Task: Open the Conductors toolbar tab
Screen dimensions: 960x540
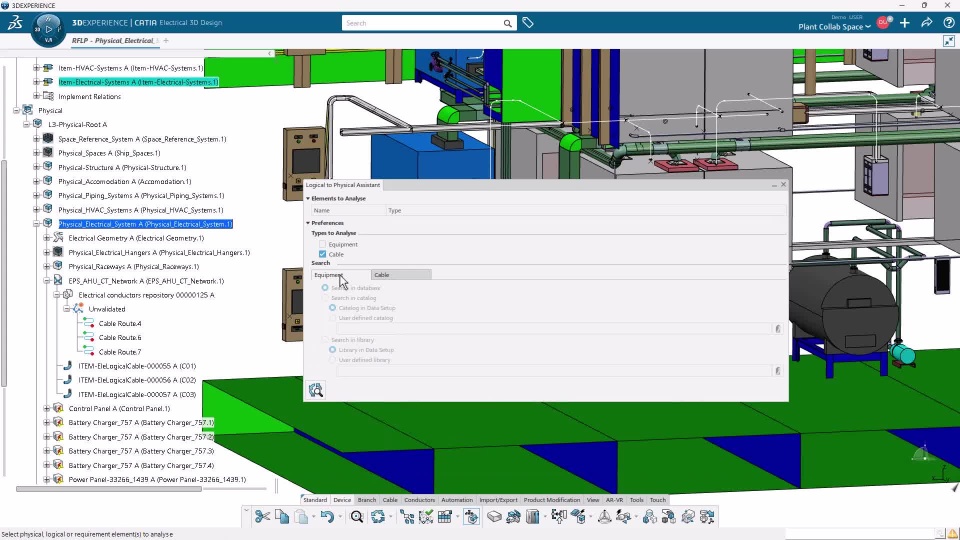Action: click(419, 500)
